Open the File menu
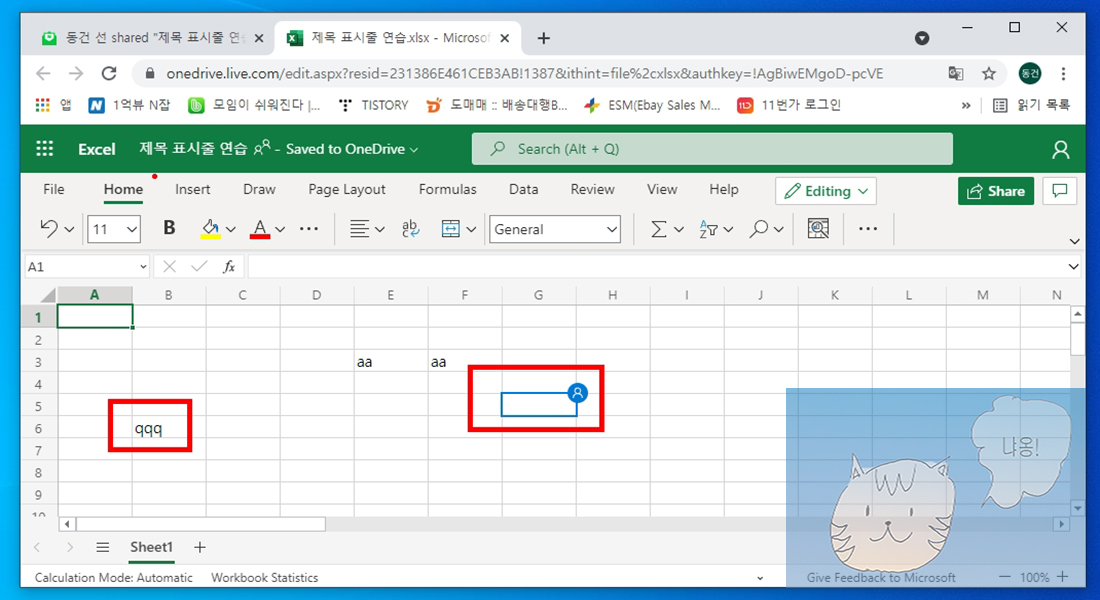This screenshot has height=600, width=1100. click(53, 189)
